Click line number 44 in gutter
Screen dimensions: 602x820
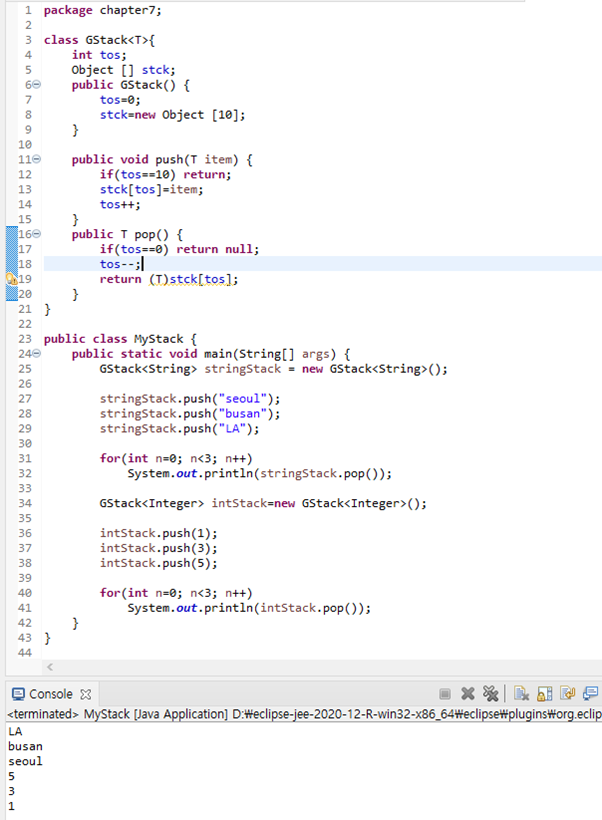tap(25, 653)
